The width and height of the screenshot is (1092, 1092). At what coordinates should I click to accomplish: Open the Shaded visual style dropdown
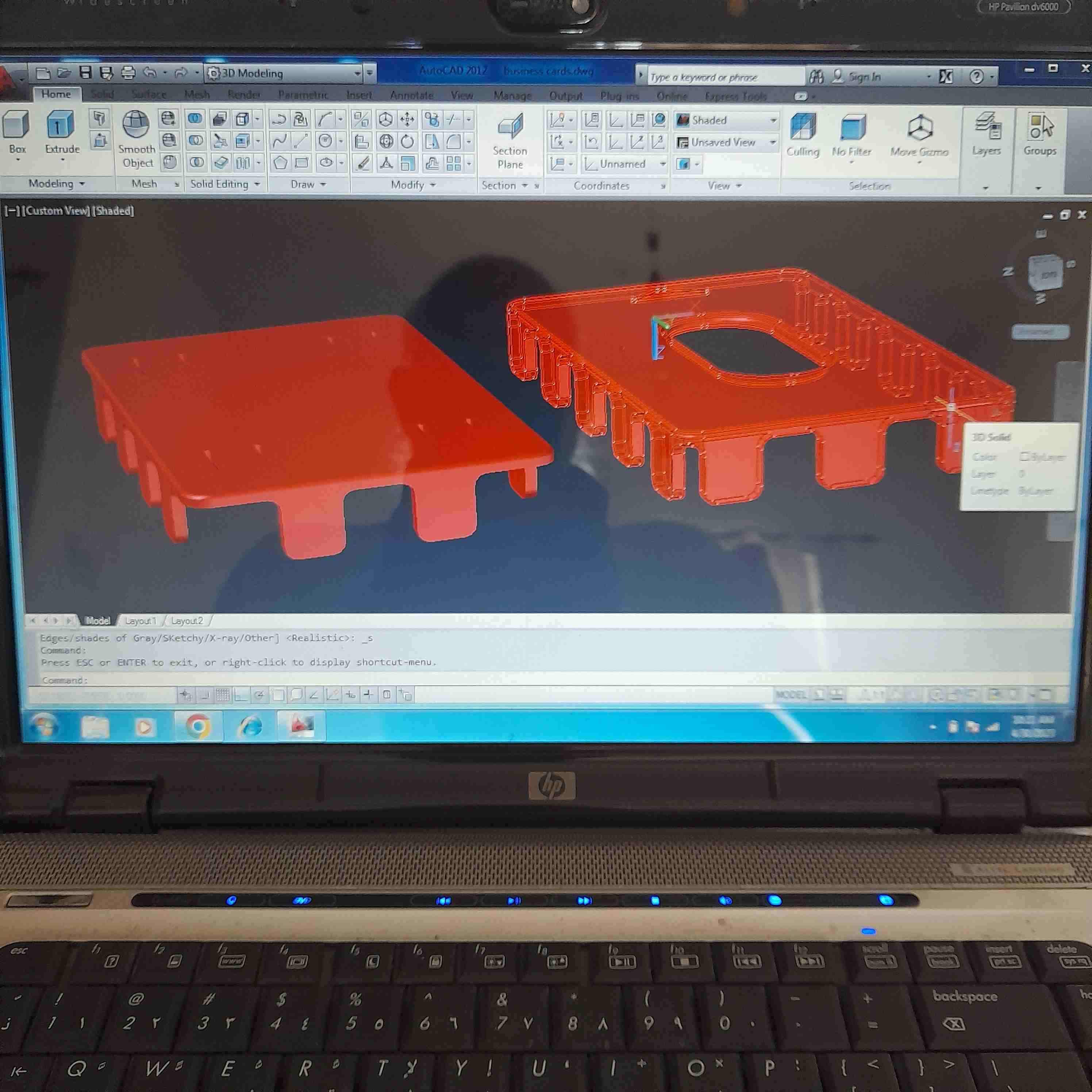tap(772, 120)
